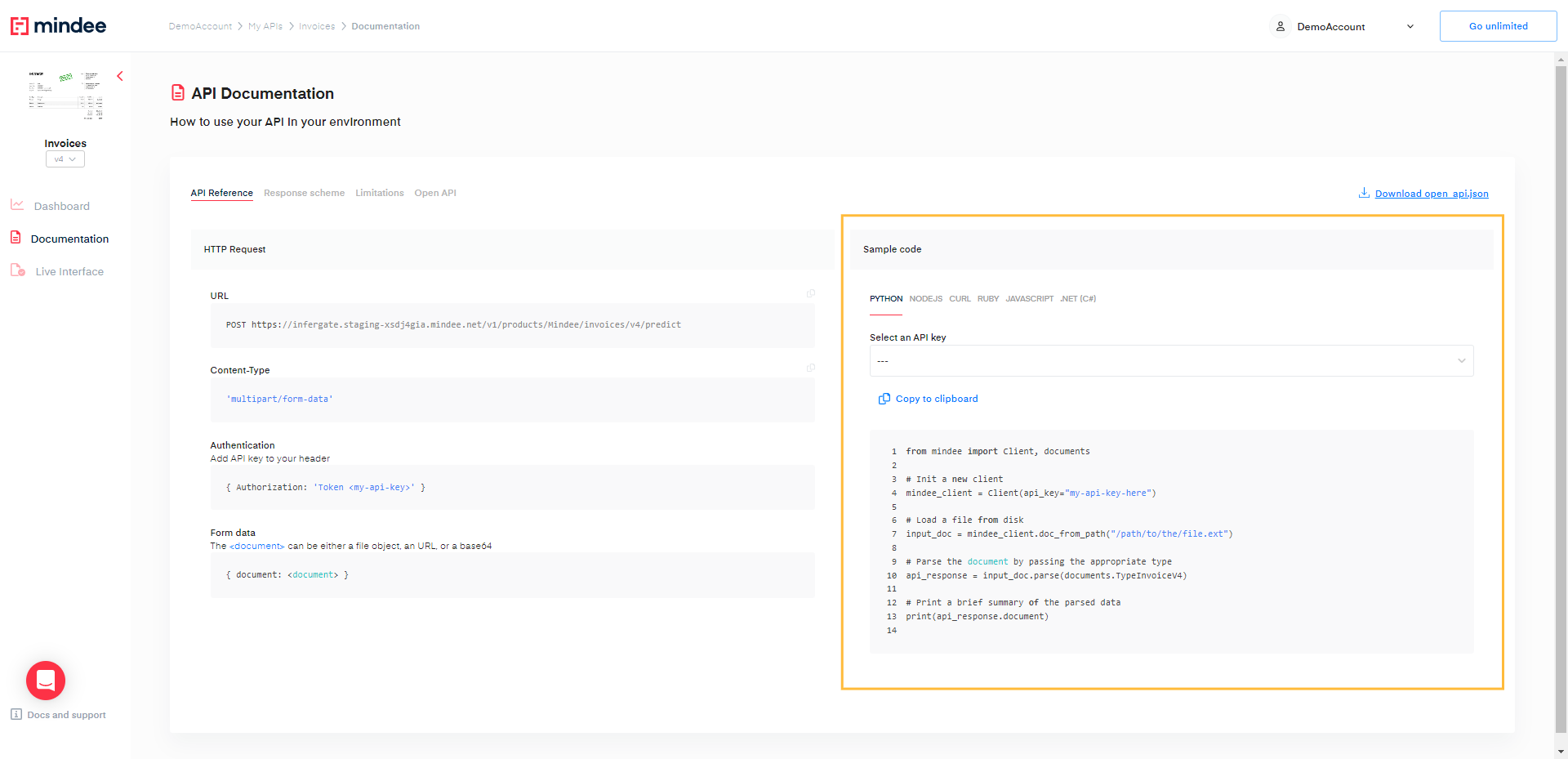Click the Dashboard chart icon
Viewport: 1568px width, 759px height.
17,205
